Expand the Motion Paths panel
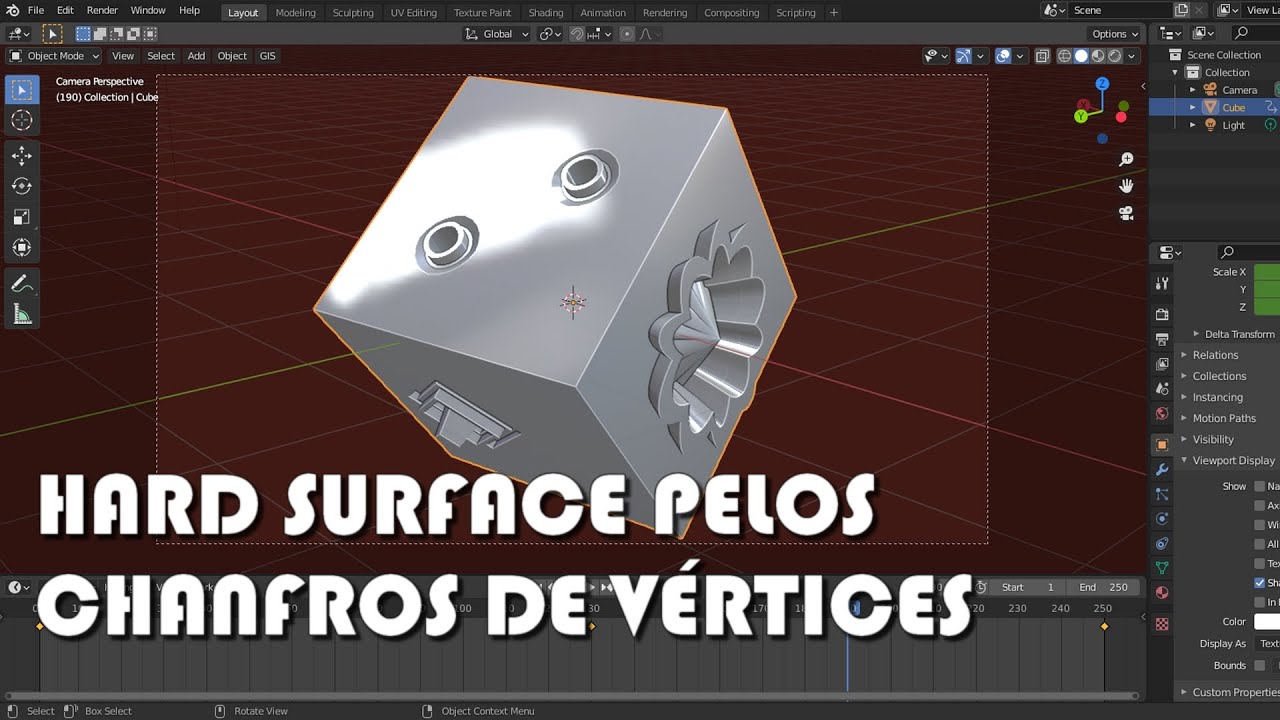Viewport: 1280px width, 720px height. (1223, 418)
